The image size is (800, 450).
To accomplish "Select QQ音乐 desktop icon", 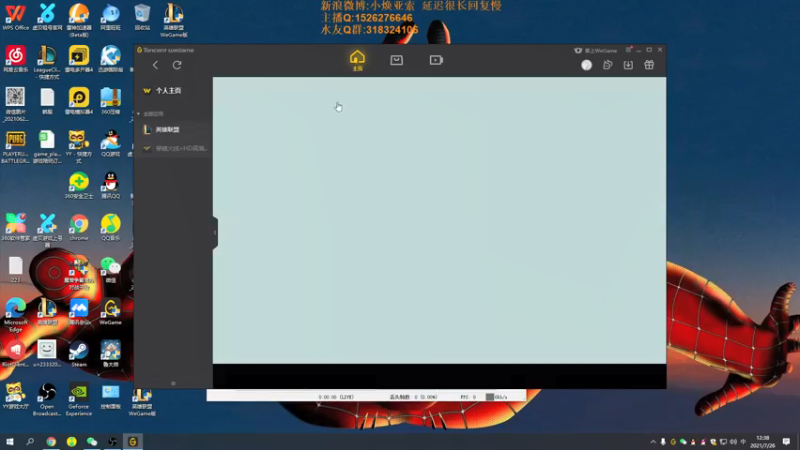I will point(110,228).
